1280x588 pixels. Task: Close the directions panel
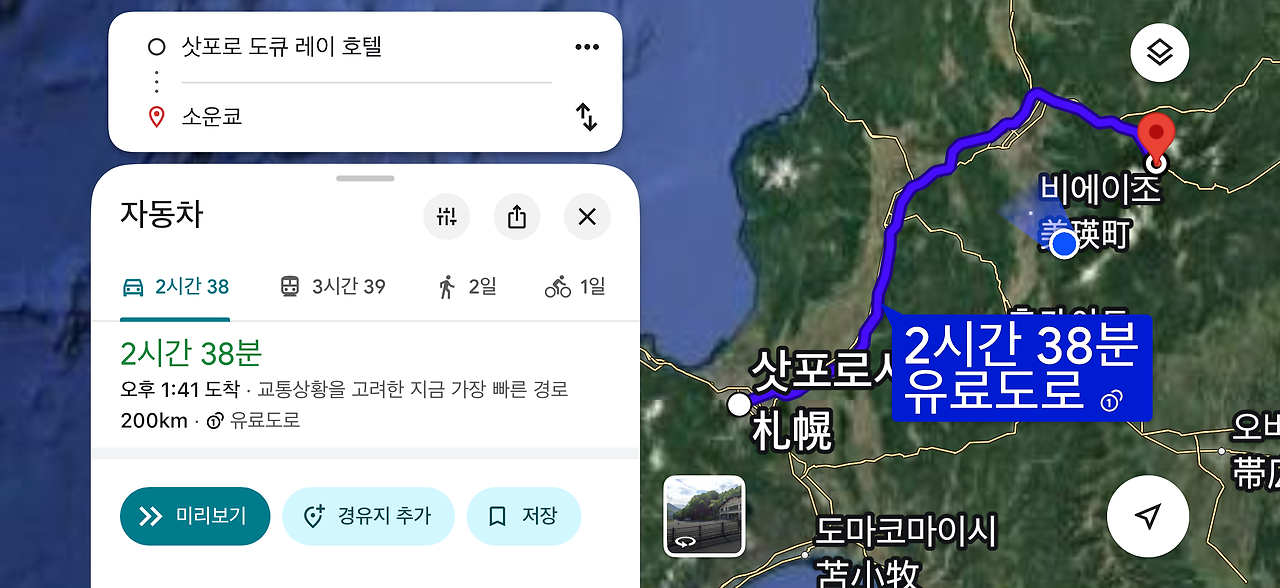tap(587, 216)
